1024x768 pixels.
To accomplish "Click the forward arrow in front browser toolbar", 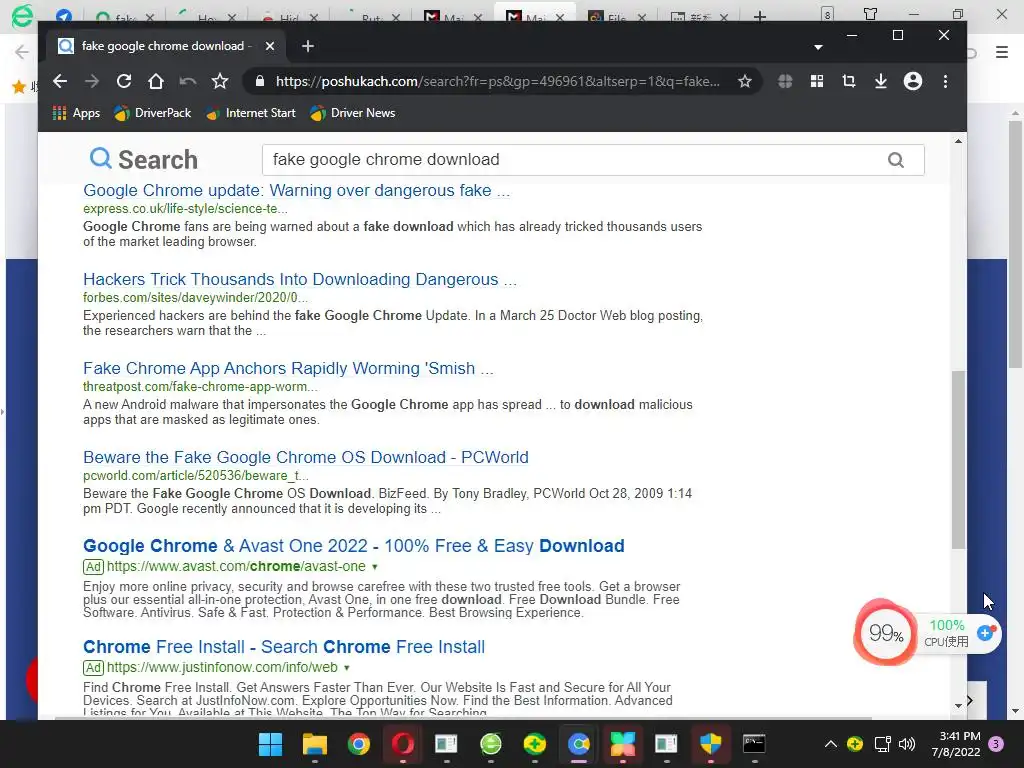I will [92, 81].
